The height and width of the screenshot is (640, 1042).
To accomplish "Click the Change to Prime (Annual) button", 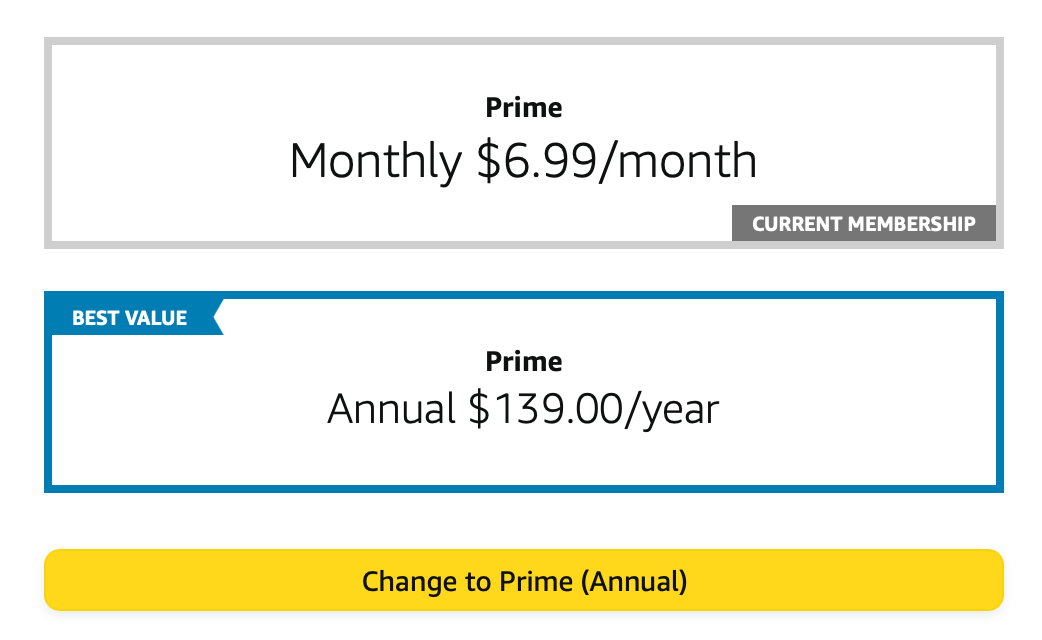I will coord(523,580).
